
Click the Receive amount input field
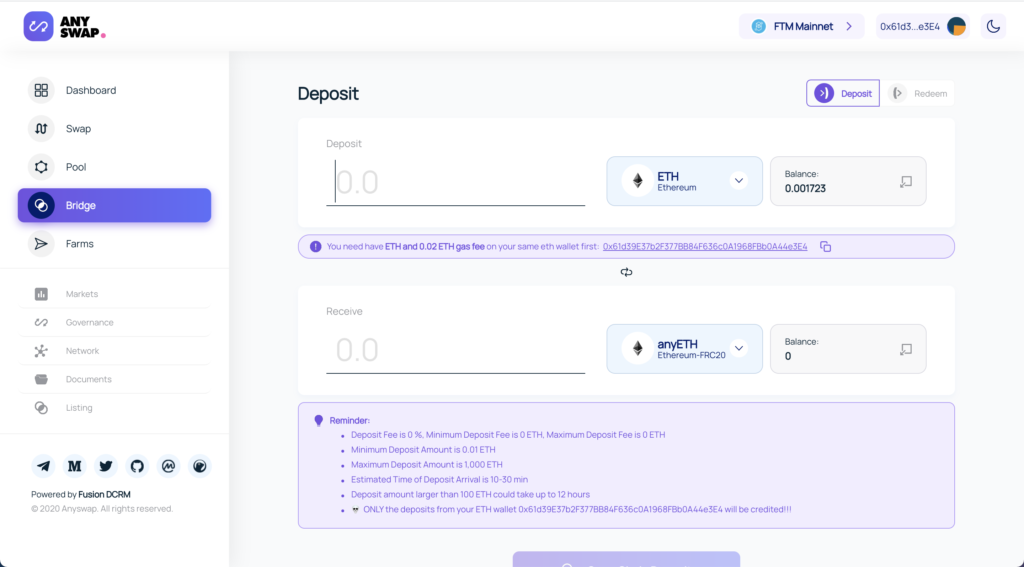(455, 349)
